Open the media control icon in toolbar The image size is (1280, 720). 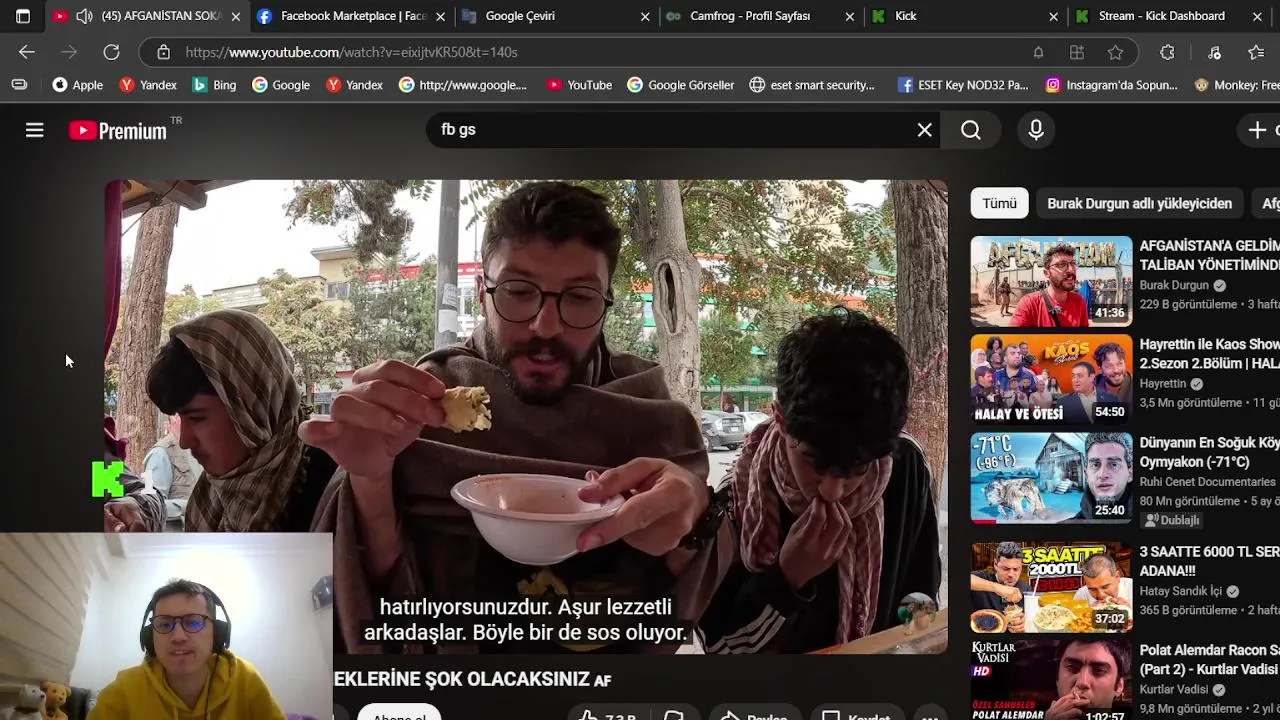point(1214,52)
